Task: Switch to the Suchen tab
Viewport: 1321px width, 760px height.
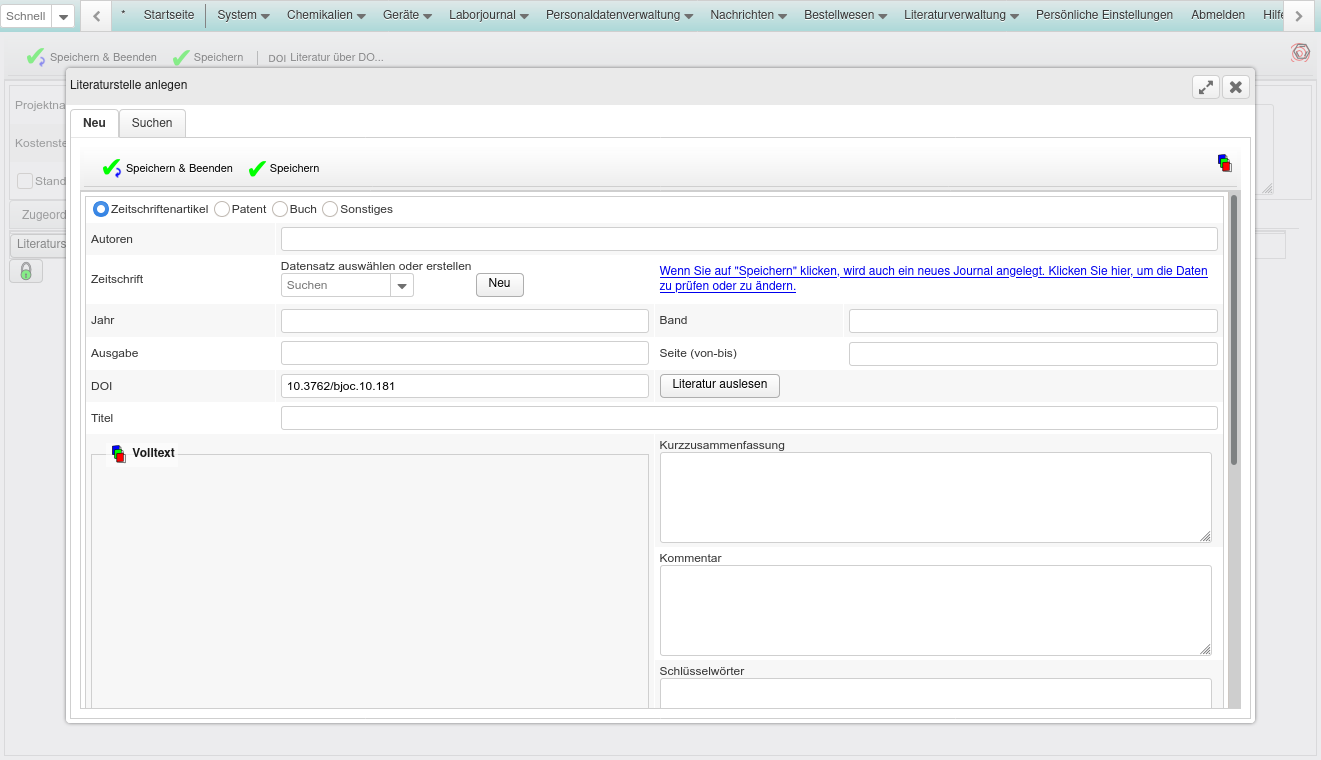Action: [x=152, y=123]
